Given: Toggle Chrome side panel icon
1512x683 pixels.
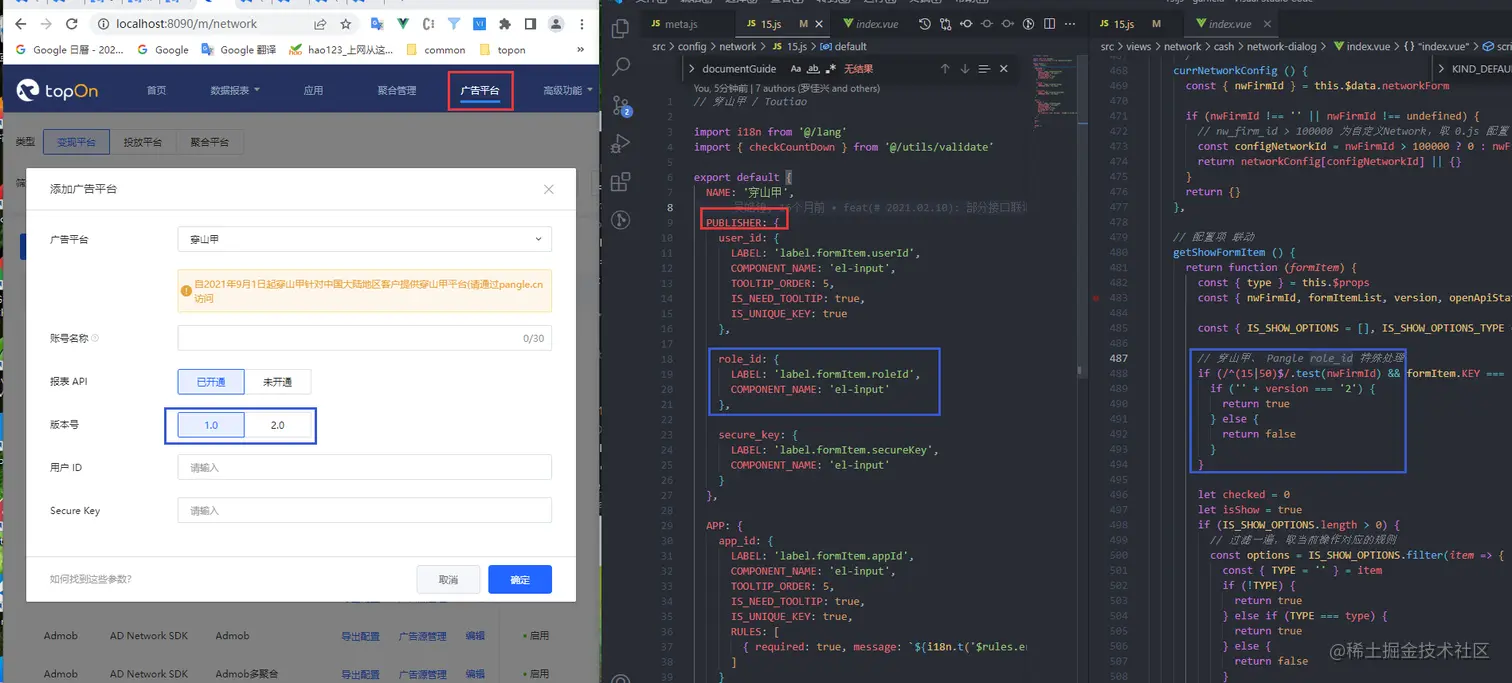Looking at the screenshot, I should (x=530, y=24).
